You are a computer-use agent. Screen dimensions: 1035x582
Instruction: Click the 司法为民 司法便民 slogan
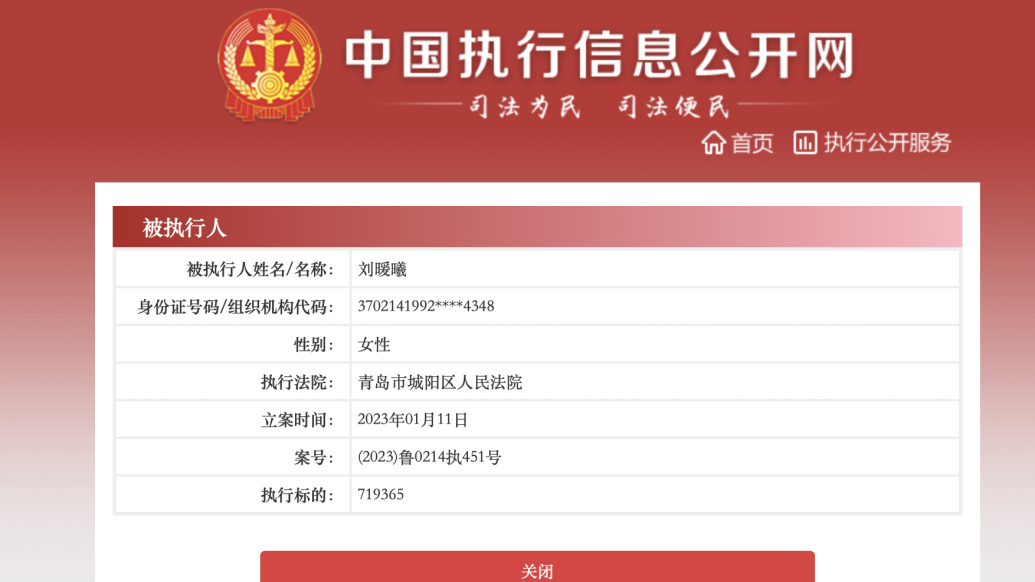click(x=600, y=106)
